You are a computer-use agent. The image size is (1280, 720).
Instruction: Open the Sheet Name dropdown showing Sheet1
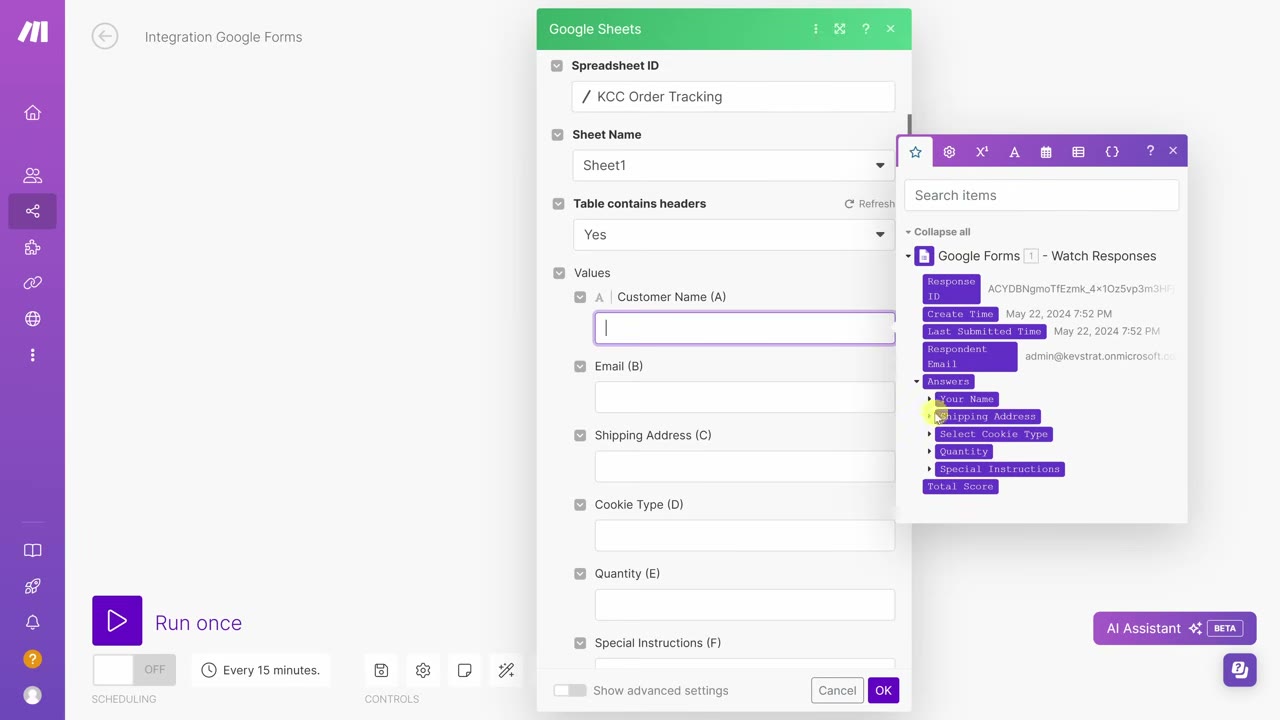[733, 165]
